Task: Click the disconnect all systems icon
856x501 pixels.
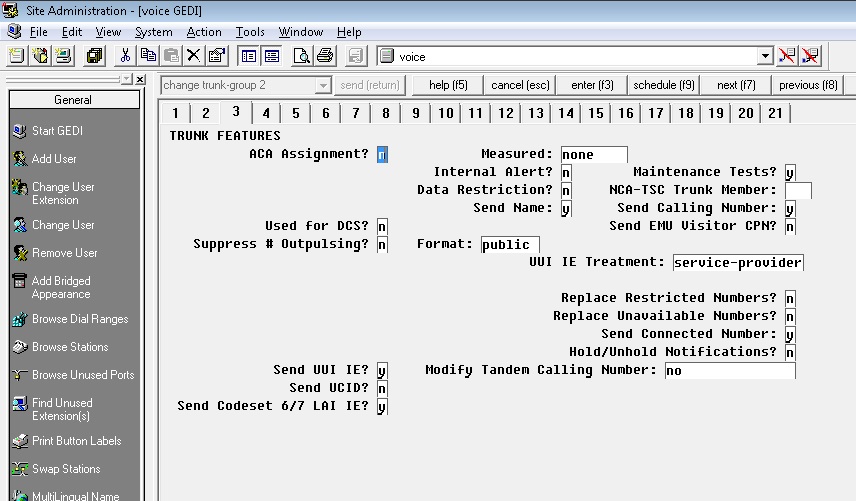Action: tap(810, 56)
